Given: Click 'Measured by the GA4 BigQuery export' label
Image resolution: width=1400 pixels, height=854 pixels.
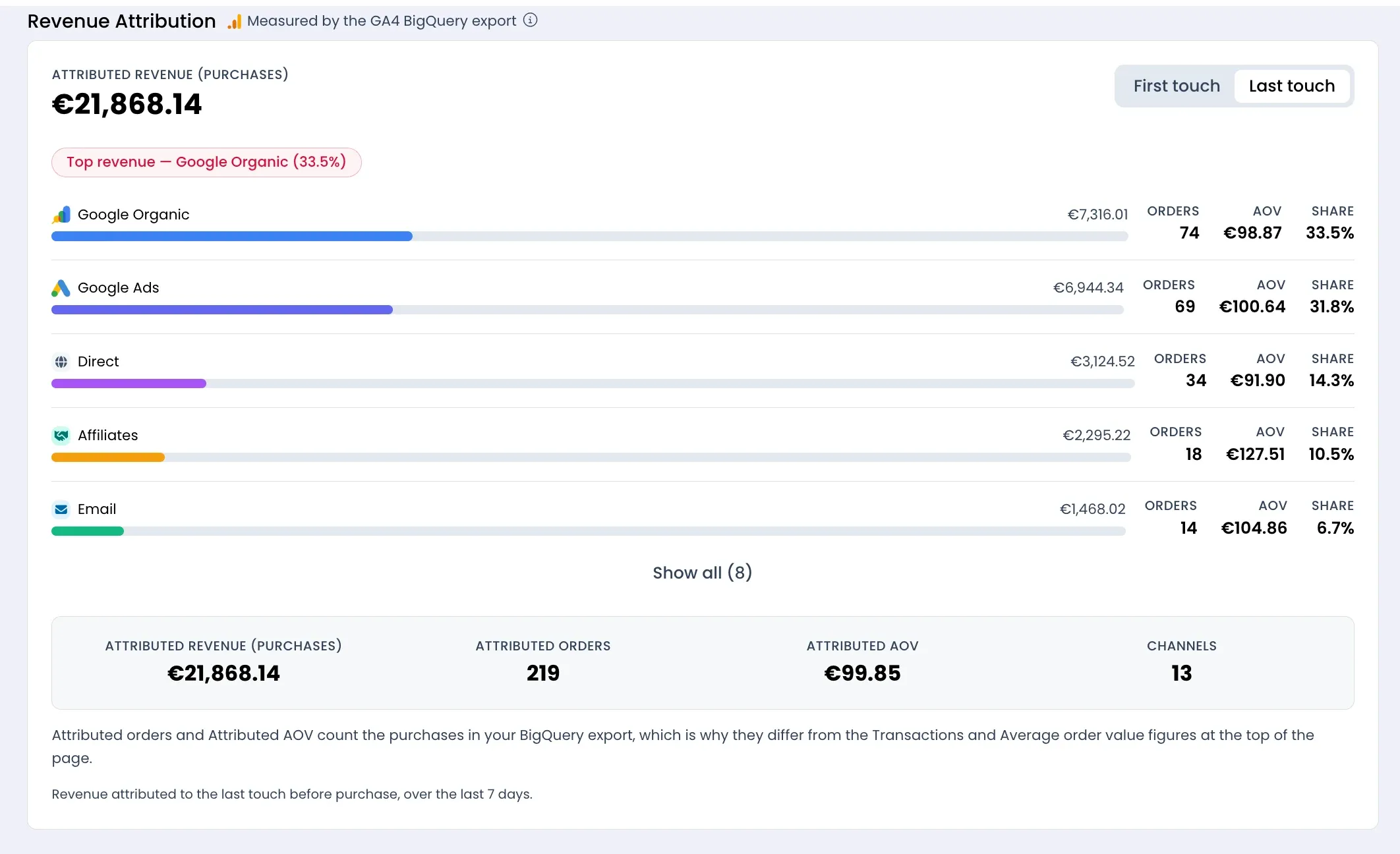Looking at the screenshot, I should [382, 21].
